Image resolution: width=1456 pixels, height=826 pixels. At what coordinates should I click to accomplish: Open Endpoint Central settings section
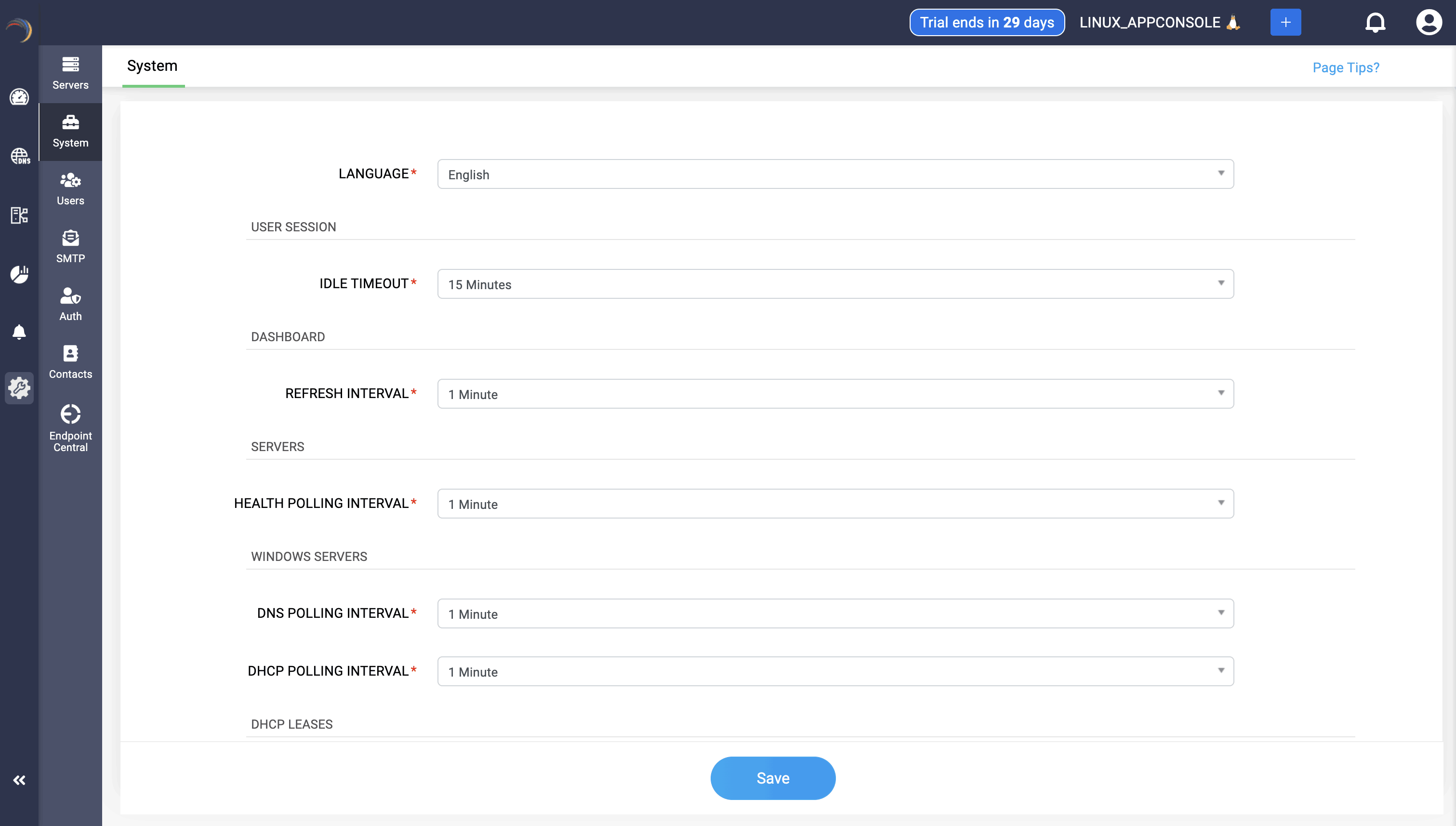point(70,428)
